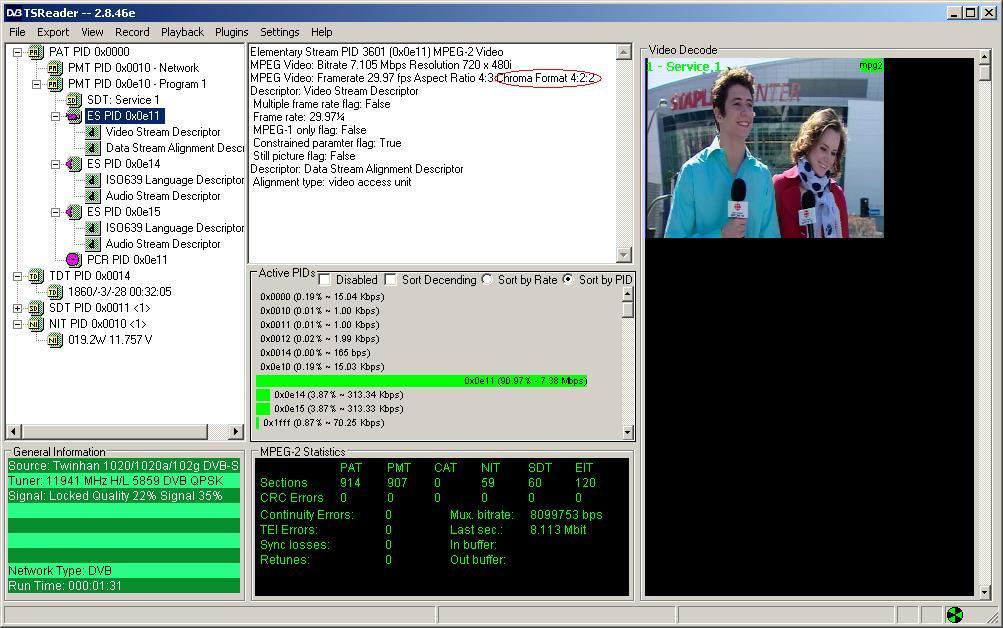Click the Video Stream Descriptor icon

click(93, 132)
